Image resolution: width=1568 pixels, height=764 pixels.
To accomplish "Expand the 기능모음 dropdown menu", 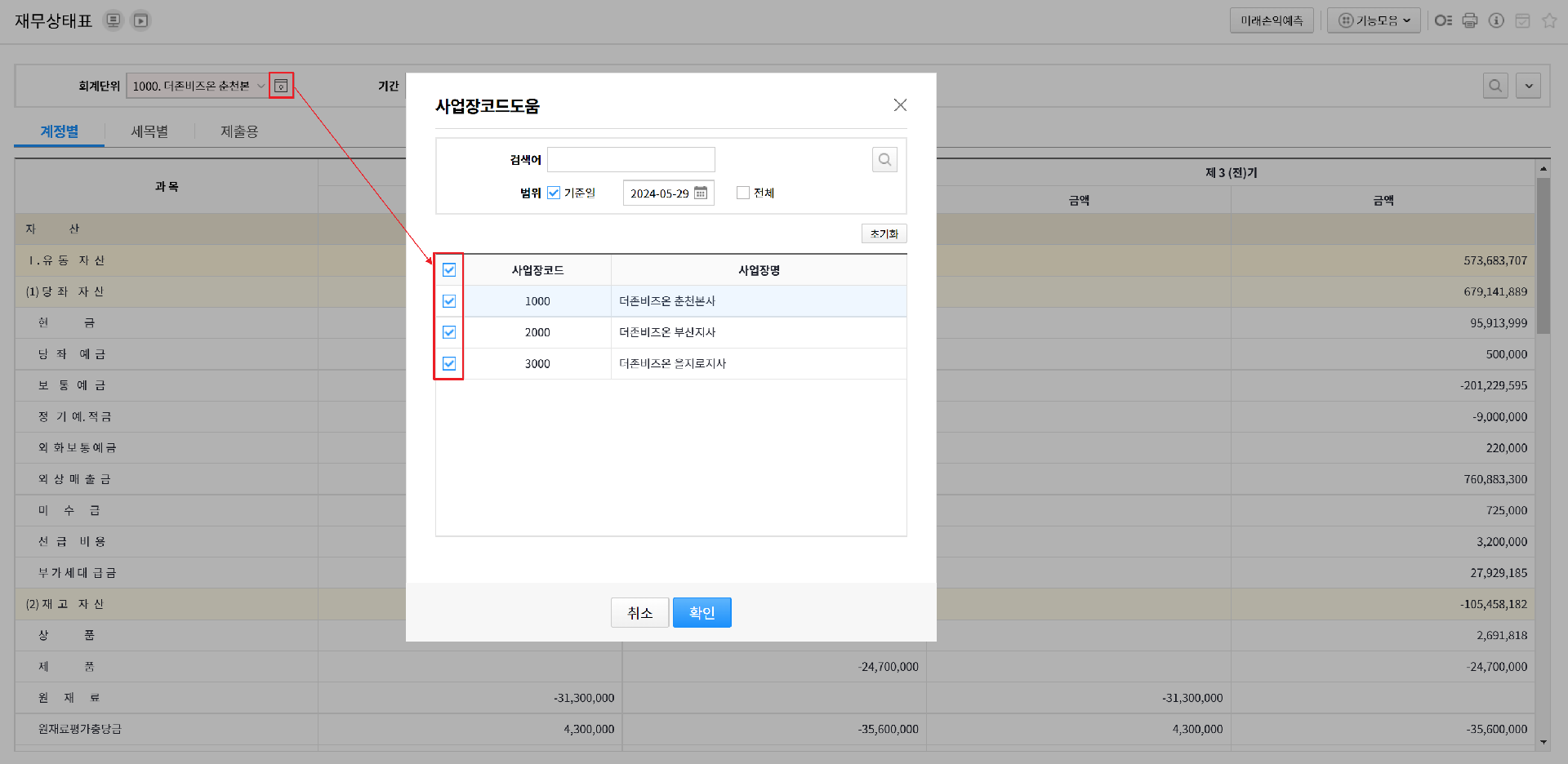I will pos(1374,20).
